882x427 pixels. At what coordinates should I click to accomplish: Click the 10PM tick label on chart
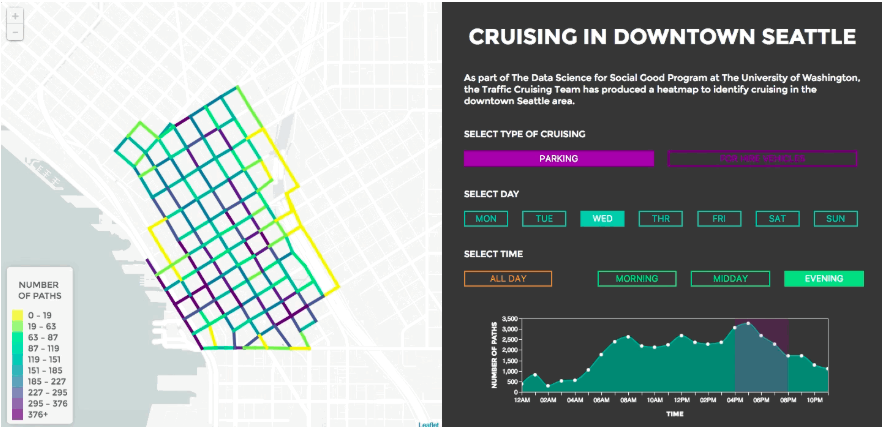point(815,400)
